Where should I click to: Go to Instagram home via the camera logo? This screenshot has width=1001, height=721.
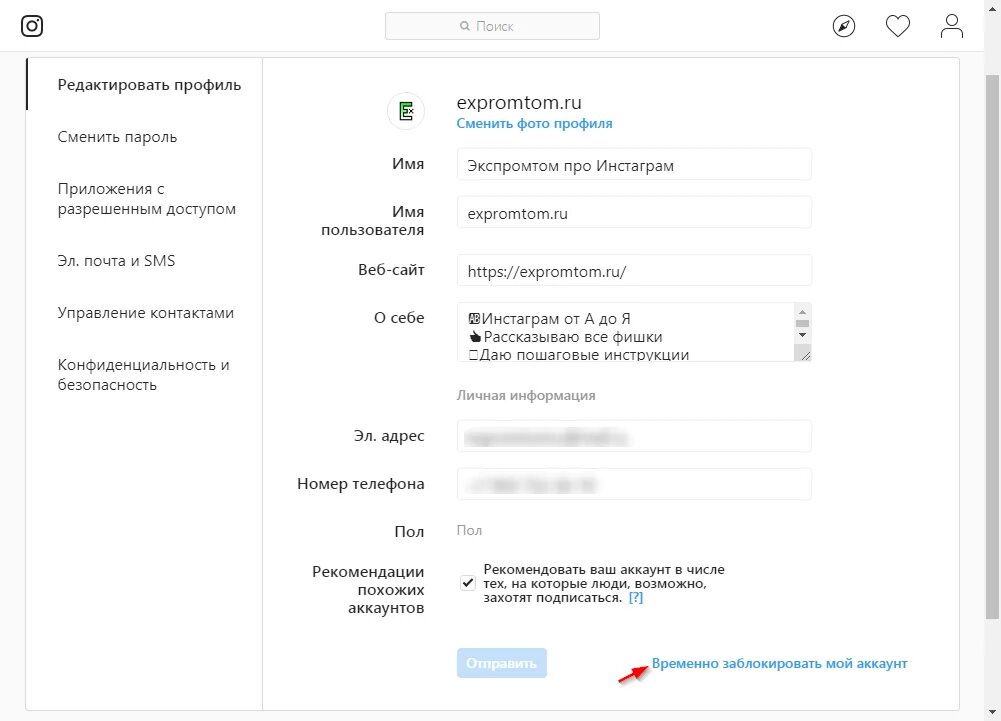point(32,26)
